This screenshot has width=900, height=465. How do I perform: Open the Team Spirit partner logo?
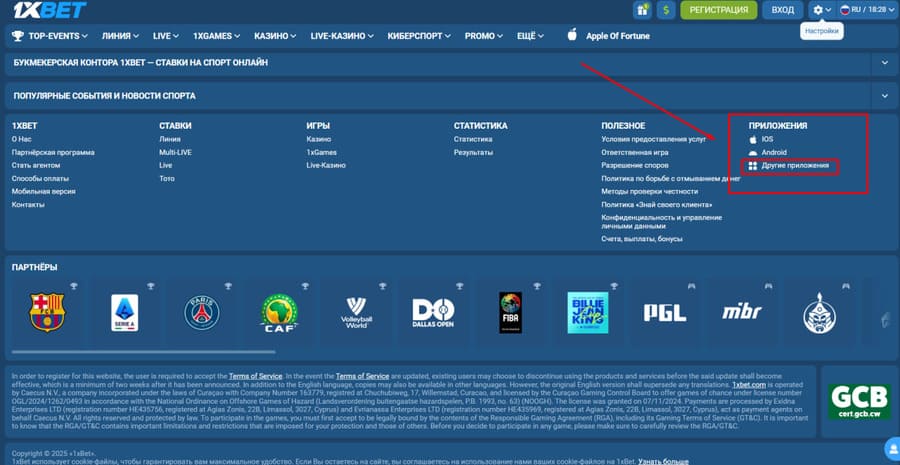tap(820, 313)
